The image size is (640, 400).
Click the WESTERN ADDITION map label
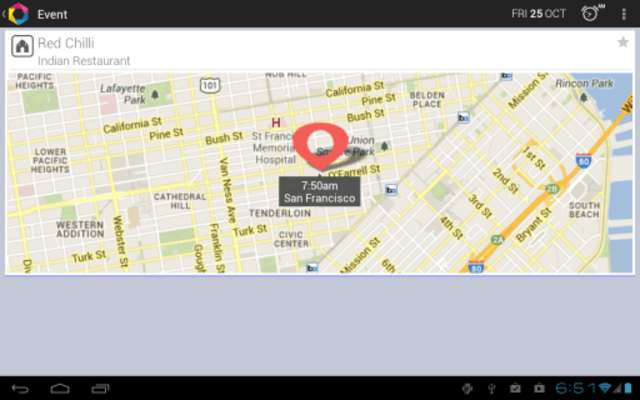[80, 229]
